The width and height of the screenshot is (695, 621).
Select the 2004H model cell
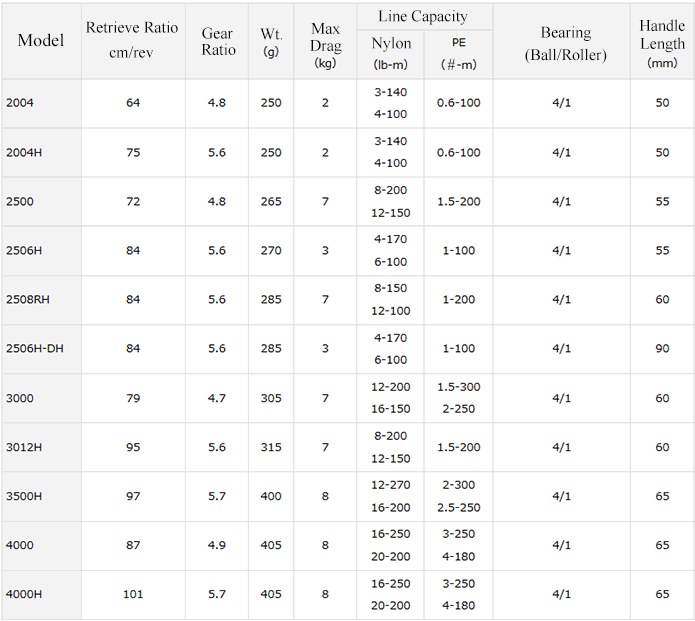pyautogui.click(x=24, y=153)
